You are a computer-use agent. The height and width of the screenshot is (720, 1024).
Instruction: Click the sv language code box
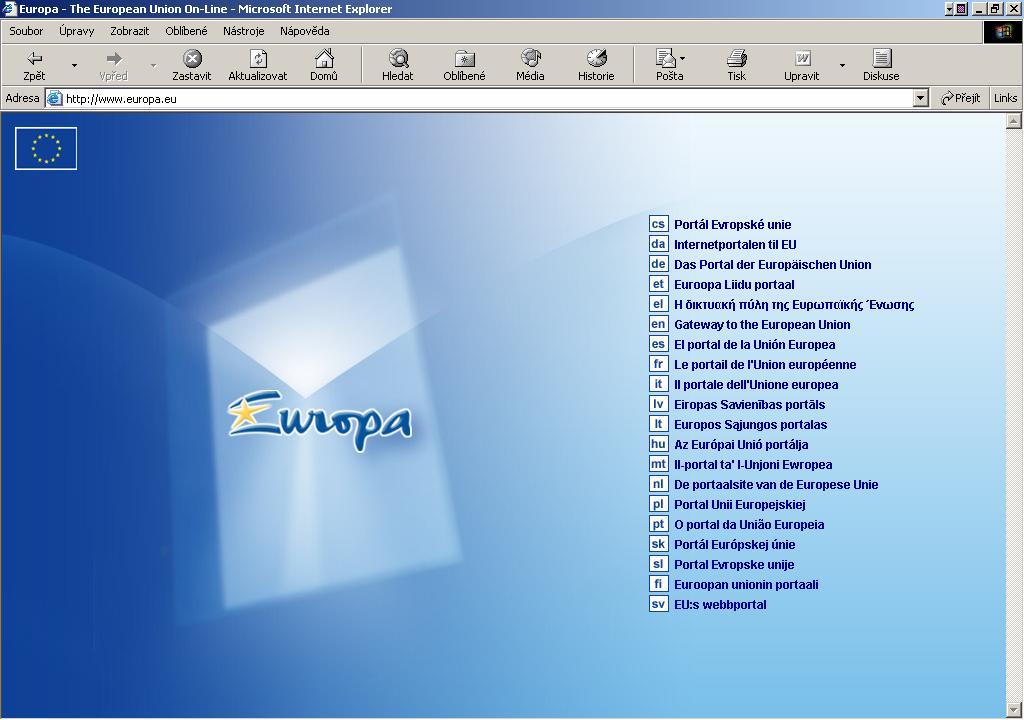coord(658,604)
